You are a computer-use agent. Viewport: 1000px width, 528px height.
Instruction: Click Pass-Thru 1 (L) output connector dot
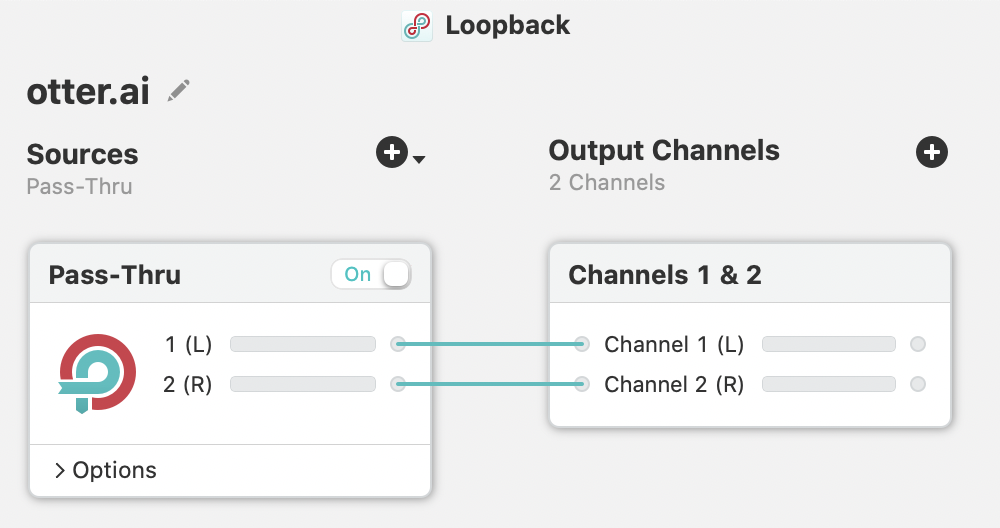(x=398, y=345)
